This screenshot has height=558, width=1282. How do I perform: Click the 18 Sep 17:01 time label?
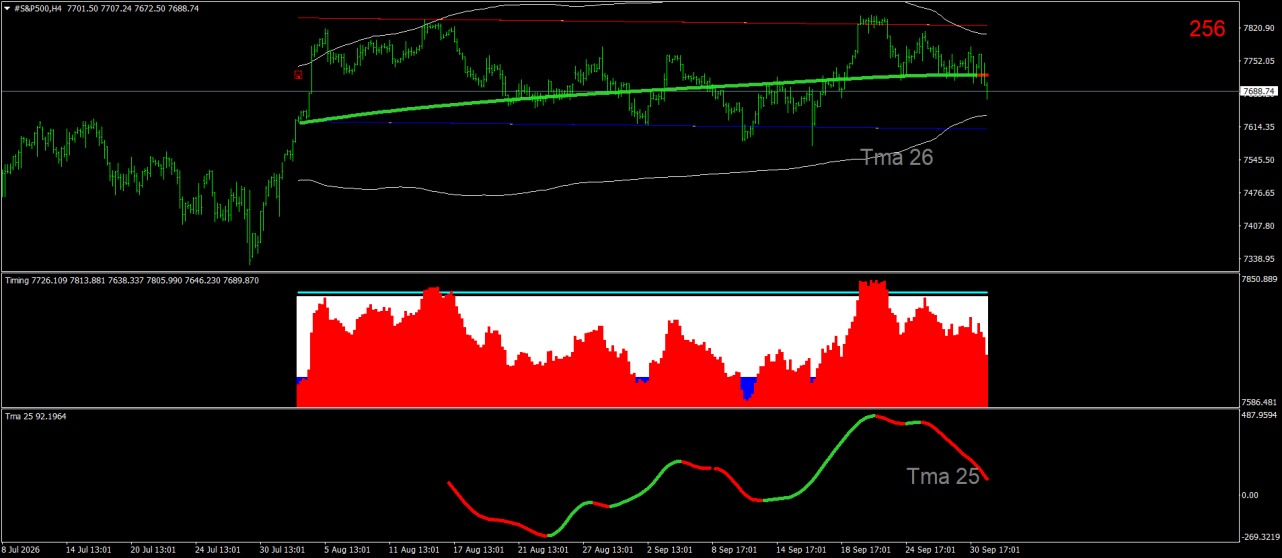tap(867, 550)
